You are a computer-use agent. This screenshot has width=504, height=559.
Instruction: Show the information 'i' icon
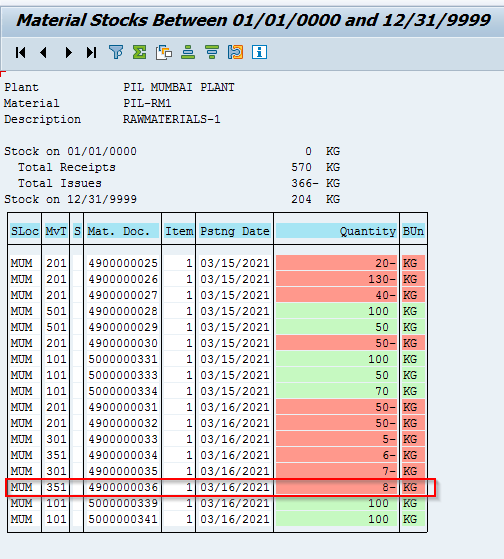259,52
